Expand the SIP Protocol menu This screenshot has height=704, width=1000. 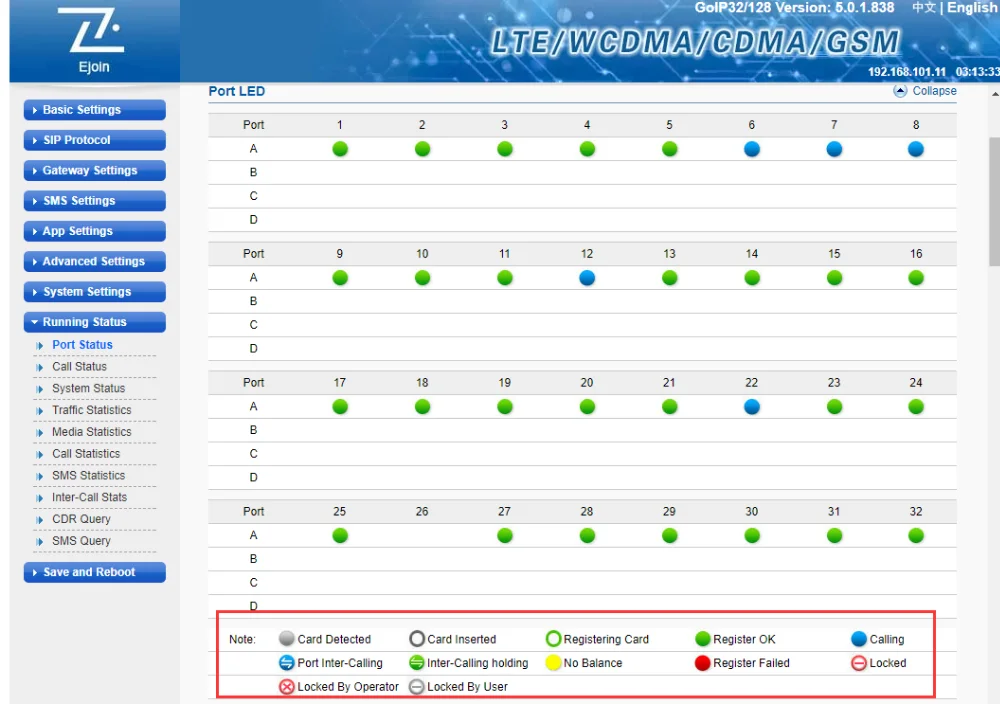click(x=94, y=140)
